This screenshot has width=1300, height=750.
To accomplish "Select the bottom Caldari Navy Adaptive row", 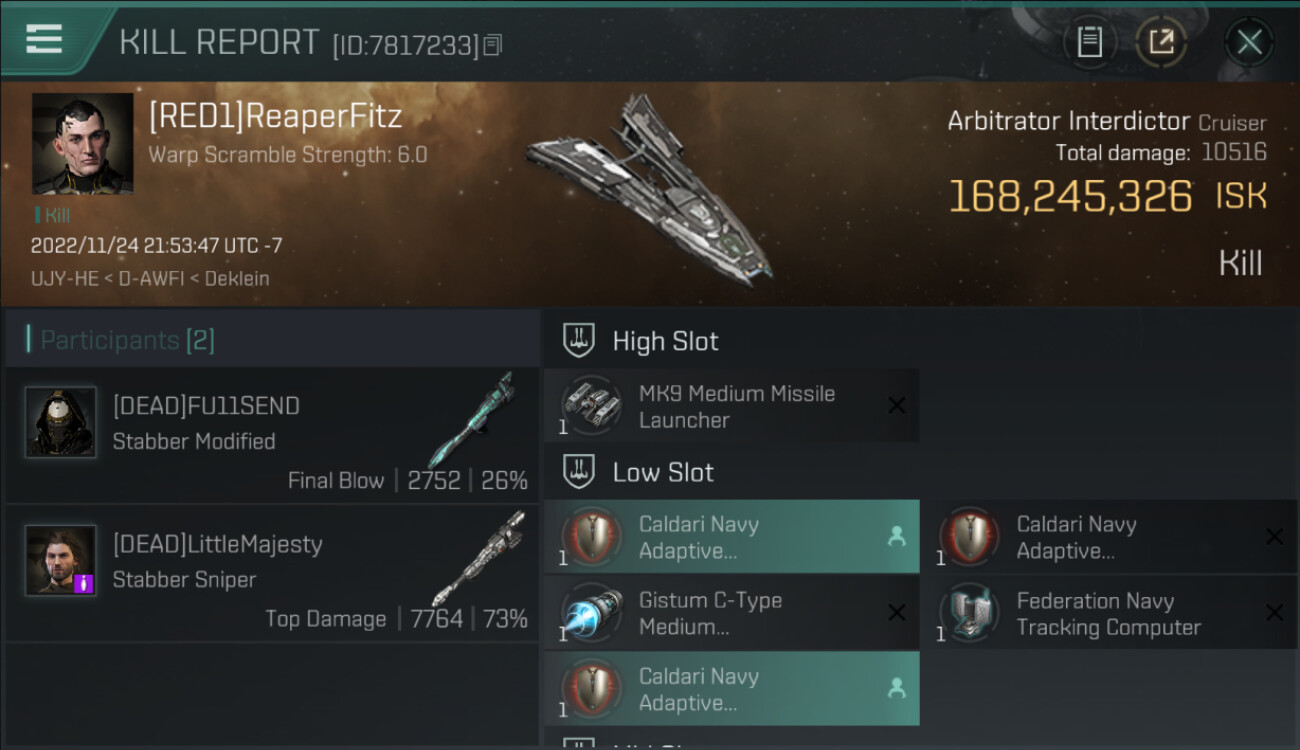I will (x=731, y=689).
